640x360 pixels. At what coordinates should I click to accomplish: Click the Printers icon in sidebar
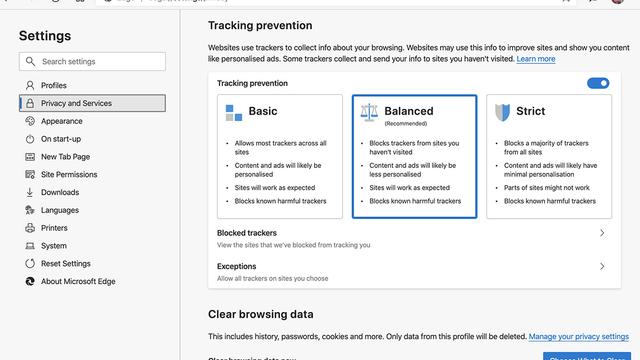click(30, 228)
